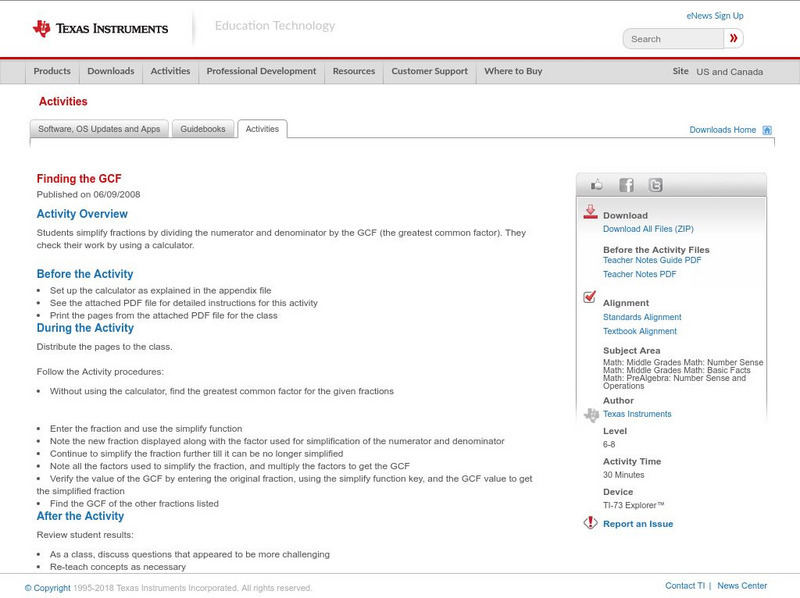
Task: Click the Texas Instruments logo
Action: (x=100, y=29)
